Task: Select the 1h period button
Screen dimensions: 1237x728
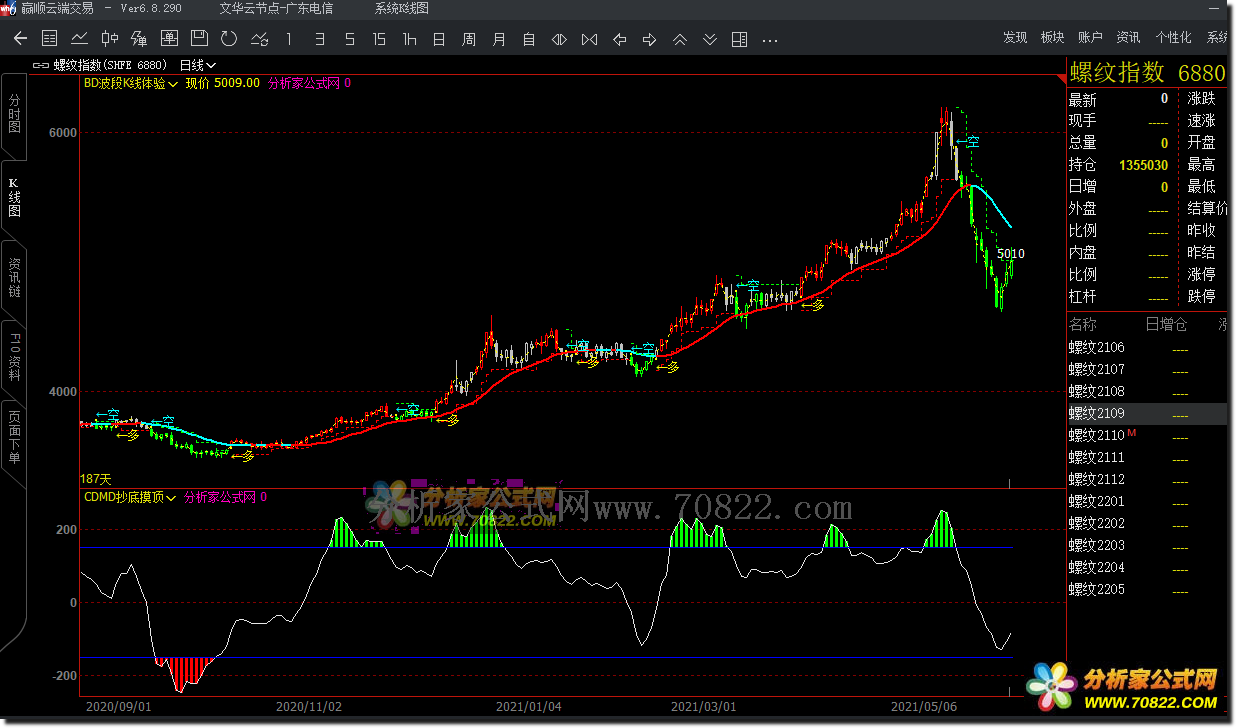Action: click(409, 39)
